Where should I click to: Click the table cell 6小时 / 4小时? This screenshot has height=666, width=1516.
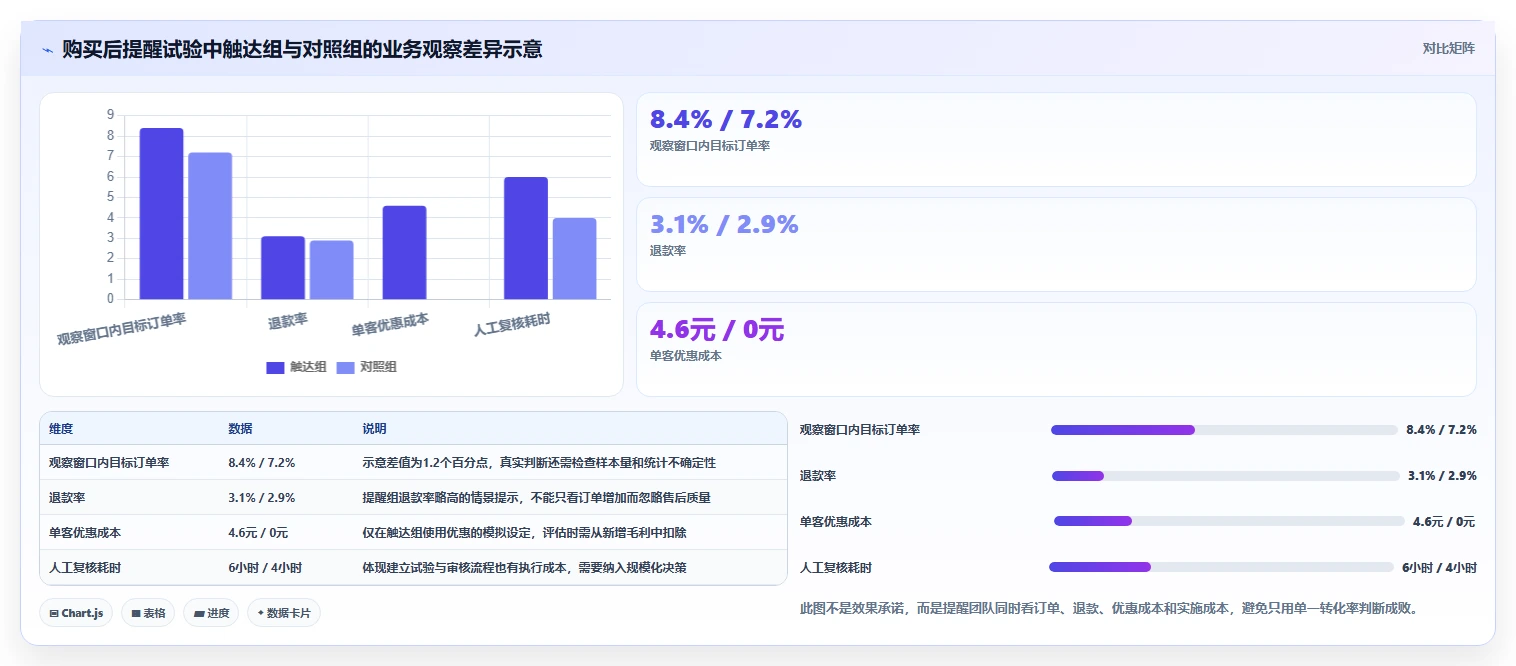(265, 568)
